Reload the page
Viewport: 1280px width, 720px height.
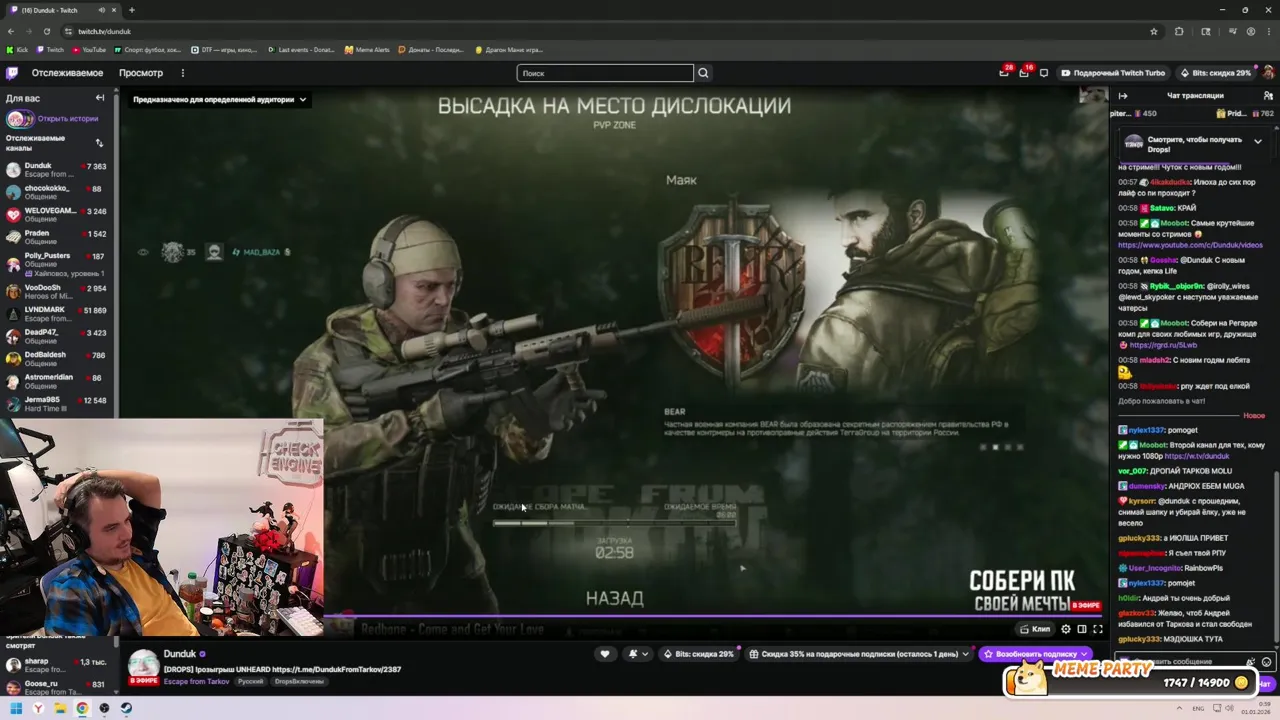(46, 31)
